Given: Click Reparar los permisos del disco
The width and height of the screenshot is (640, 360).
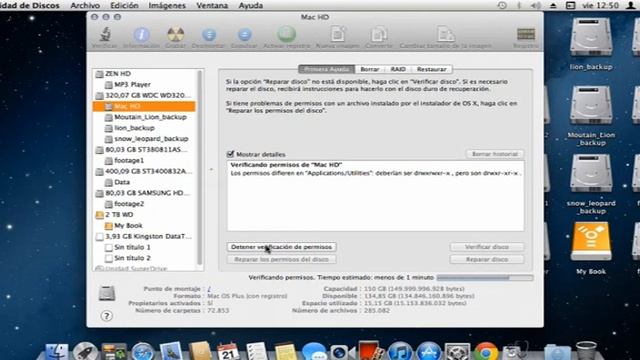Looking at the screenshot, I should 281,259.
